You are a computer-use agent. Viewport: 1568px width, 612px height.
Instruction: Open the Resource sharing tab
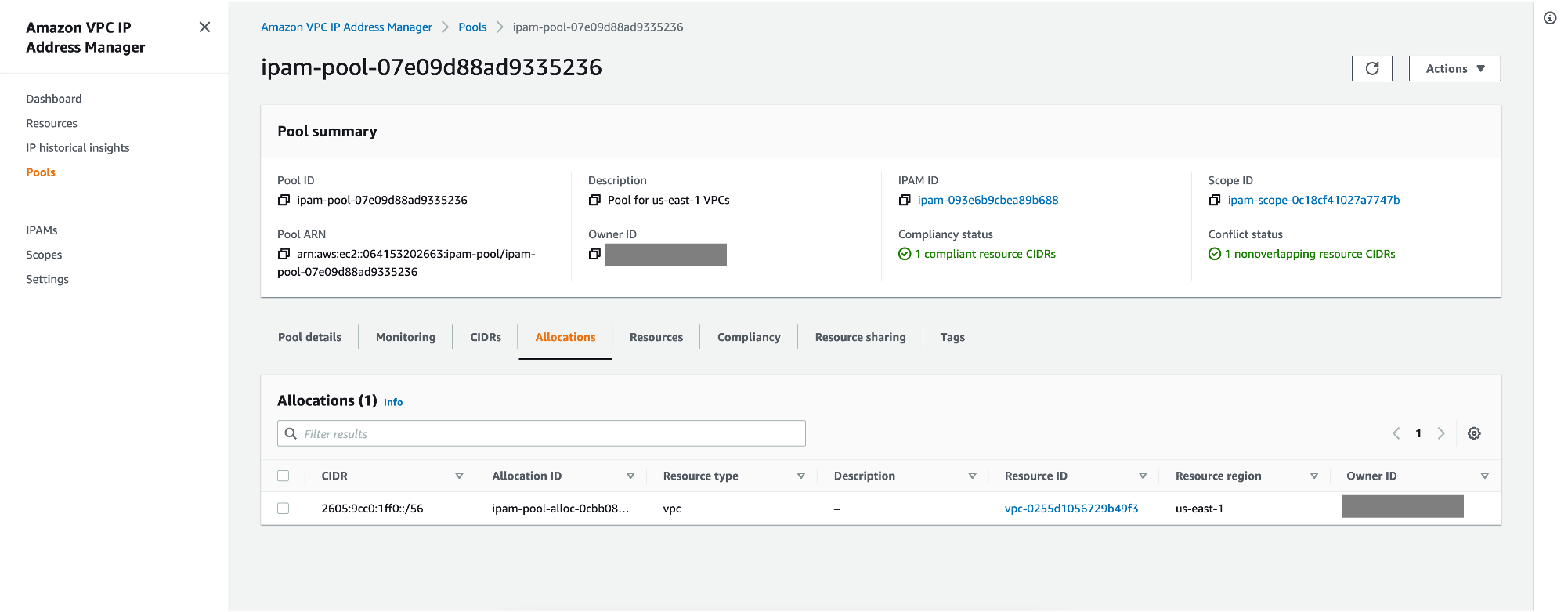point(860,338)
